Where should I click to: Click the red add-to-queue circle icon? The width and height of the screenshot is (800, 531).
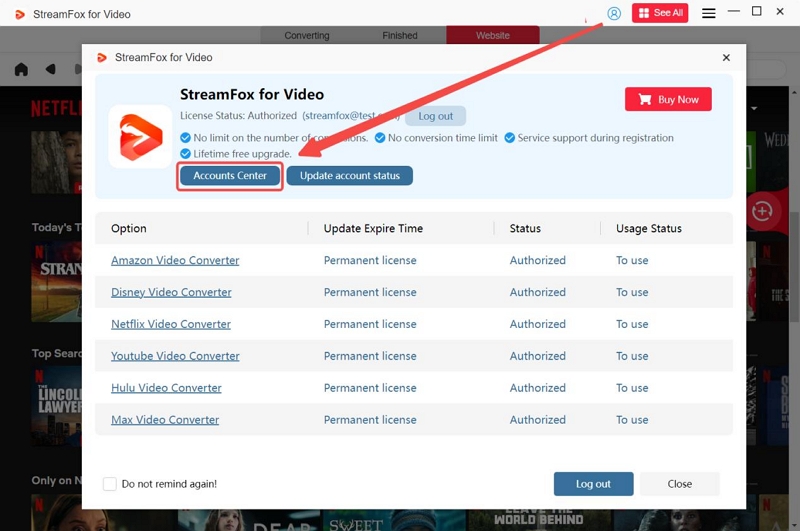point(762,211)
